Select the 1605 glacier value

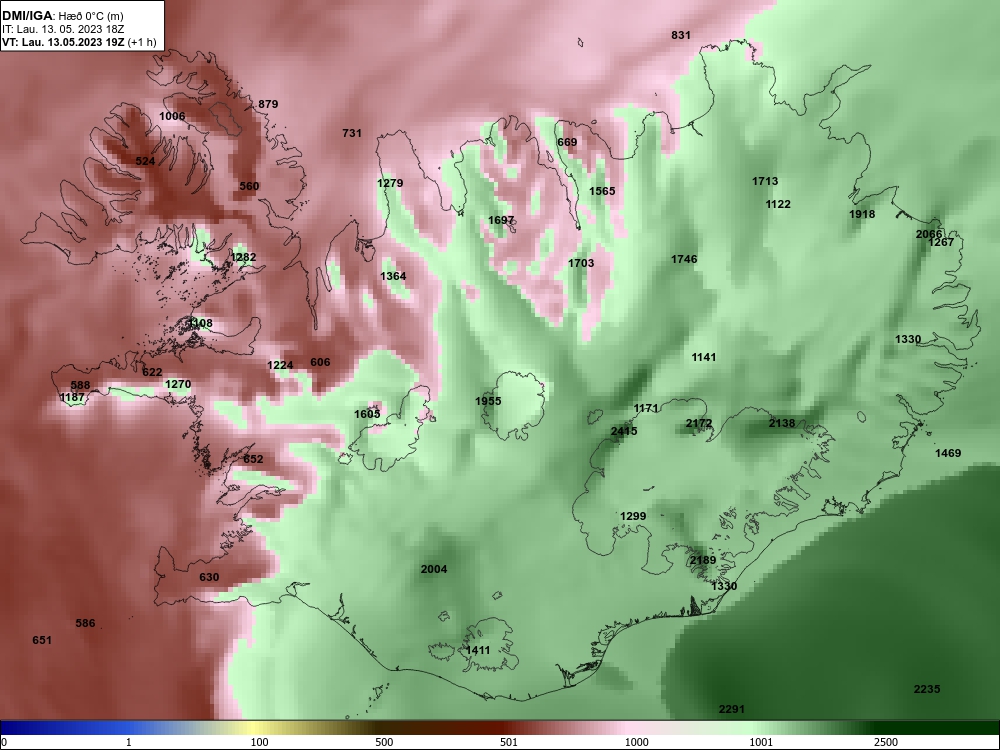[x=367, y=415]
